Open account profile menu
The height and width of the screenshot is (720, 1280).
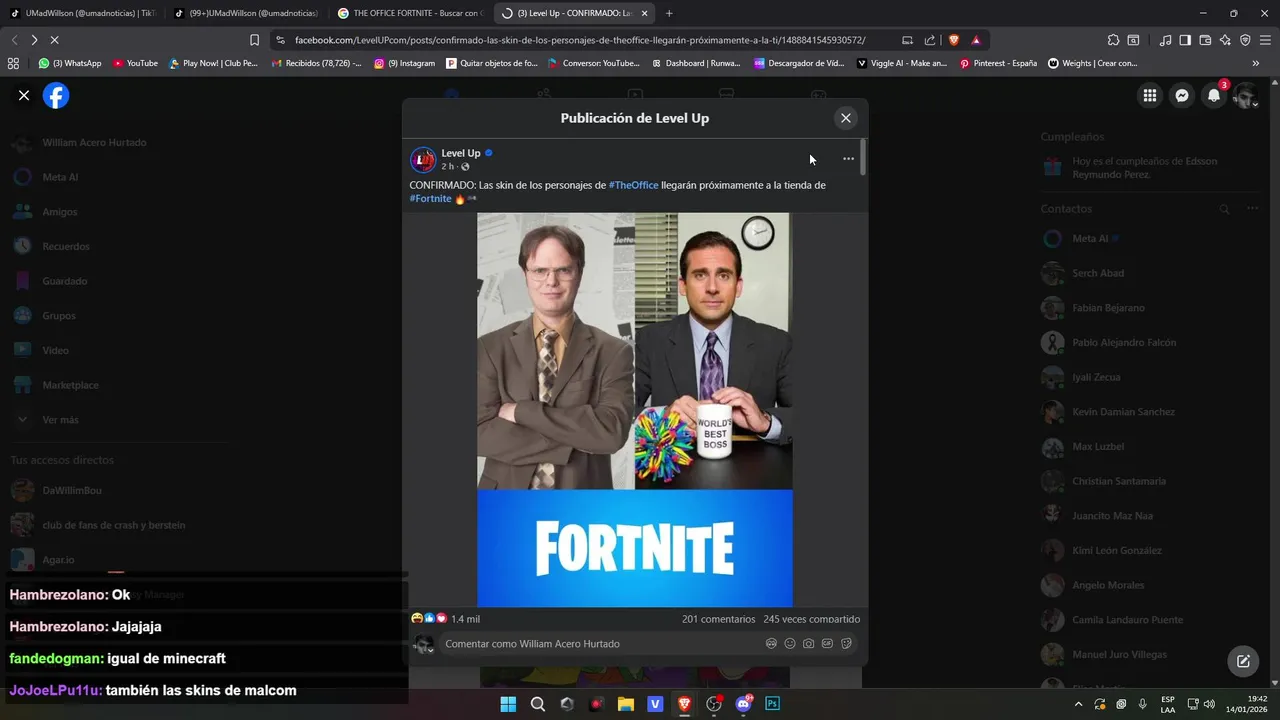pos(1245,96)
